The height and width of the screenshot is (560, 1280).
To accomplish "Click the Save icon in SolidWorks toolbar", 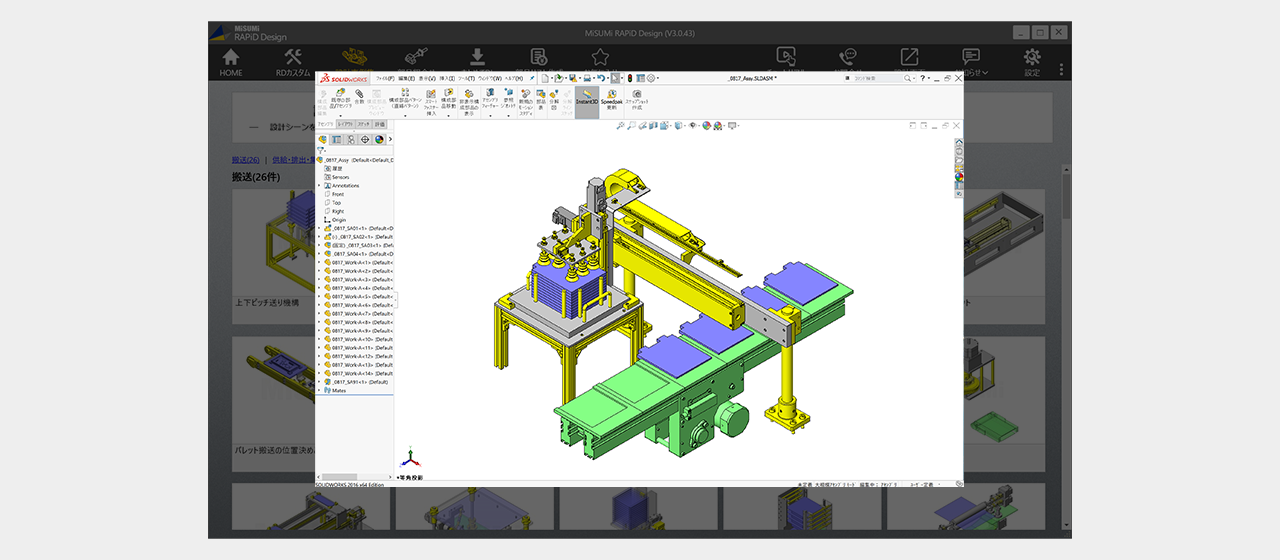I will [573, 78].
